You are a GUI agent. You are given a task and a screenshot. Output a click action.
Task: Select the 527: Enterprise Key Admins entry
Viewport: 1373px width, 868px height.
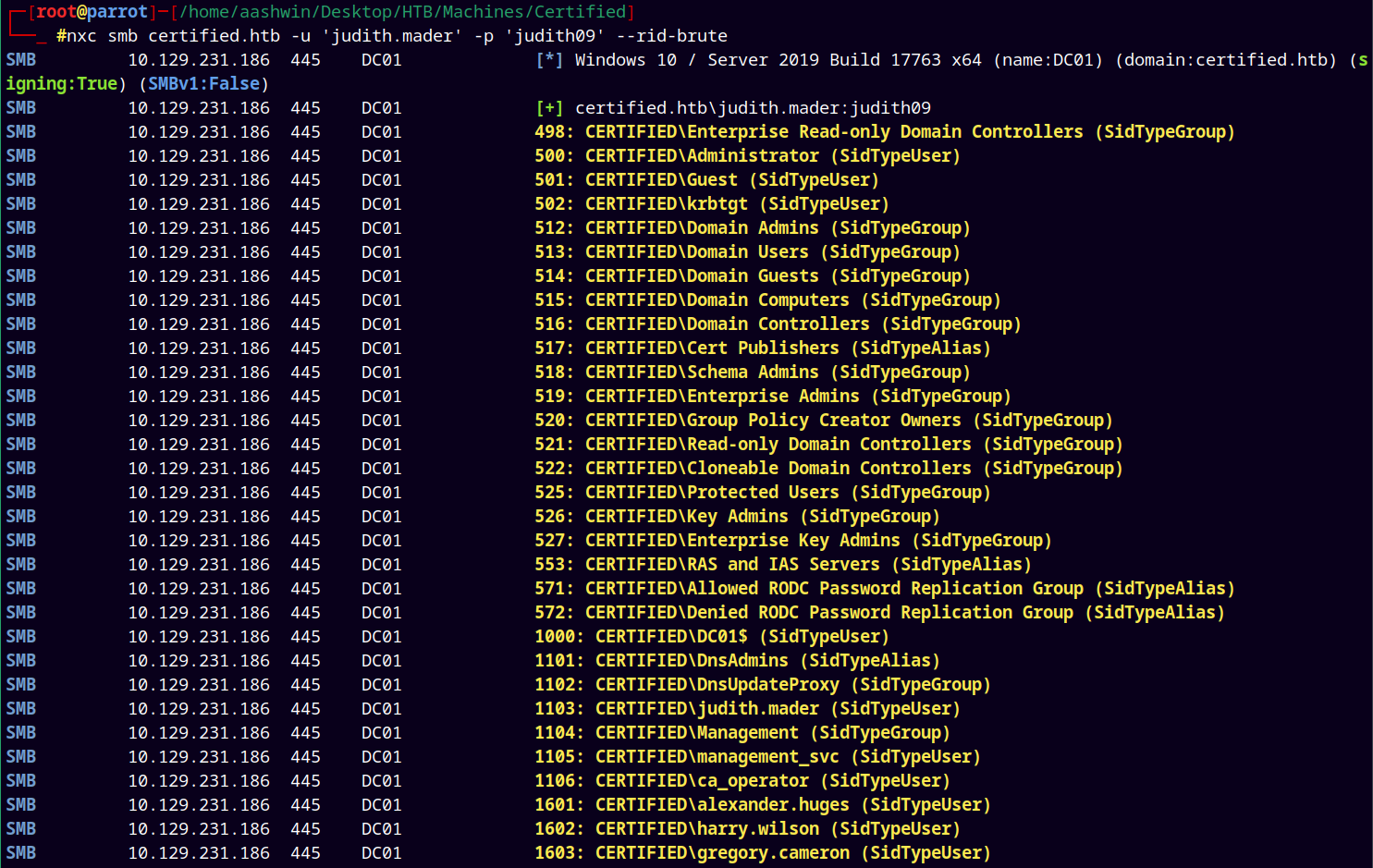[x=793, y=541]
